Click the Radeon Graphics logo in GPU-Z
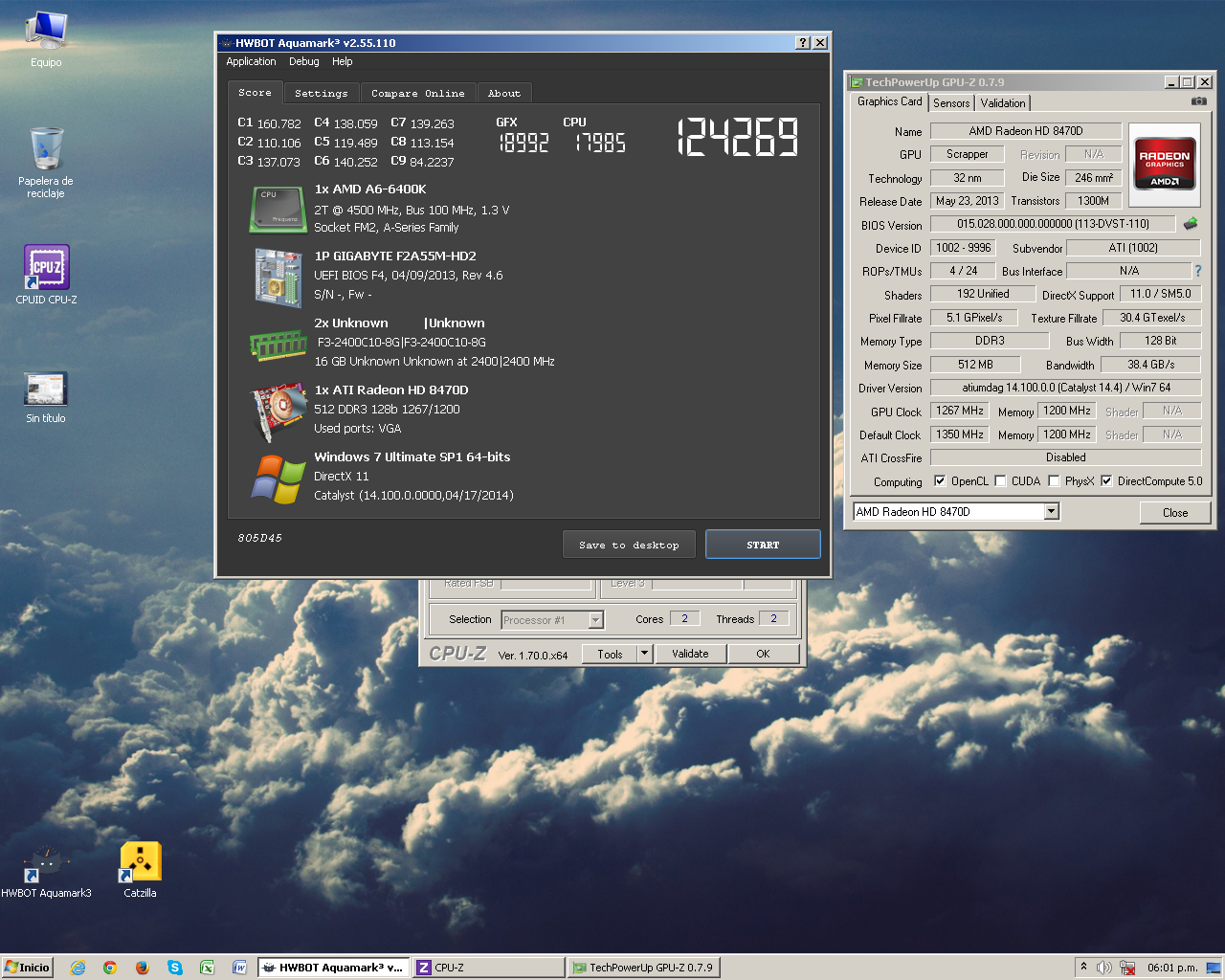This screenshot has height=980, width=1225. pos(1164,165)
